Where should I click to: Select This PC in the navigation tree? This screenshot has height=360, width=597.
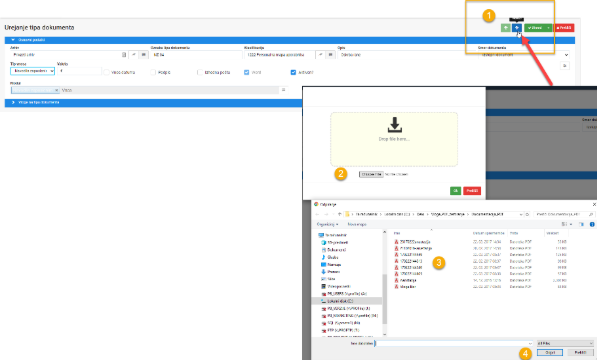pyautogui.click(x=333, y=235)
